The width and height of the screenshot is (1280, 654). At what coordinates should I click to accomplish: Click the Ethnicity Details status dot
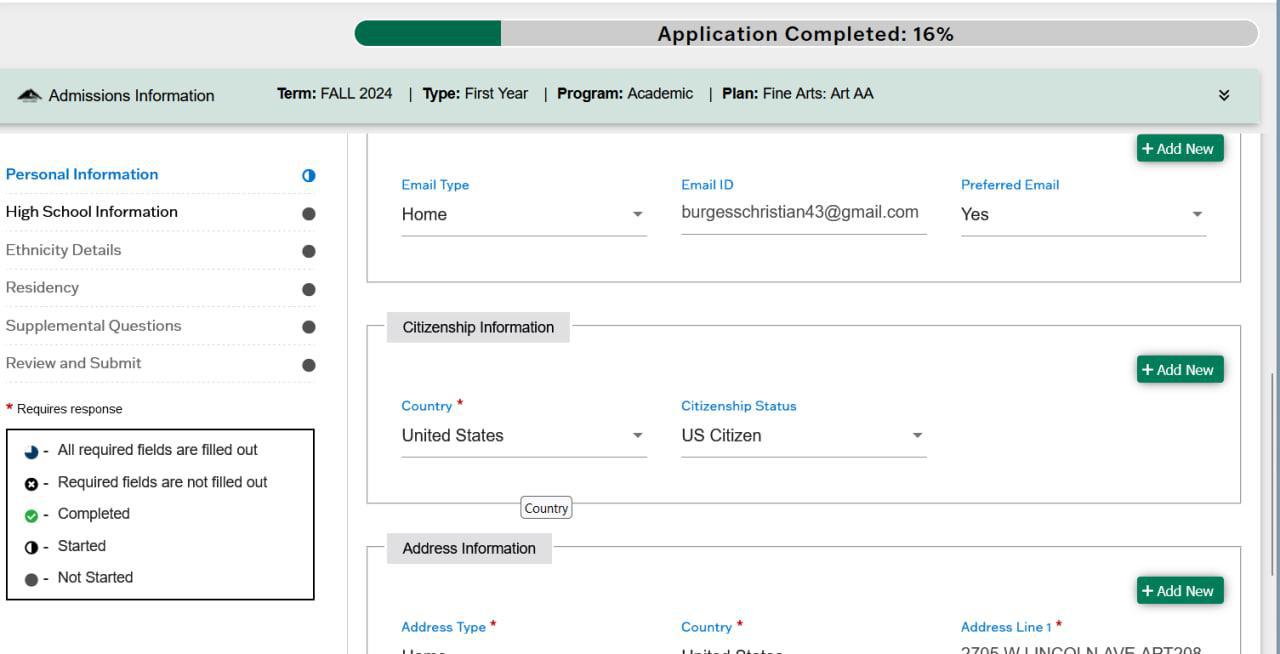[x=308, y=251]
